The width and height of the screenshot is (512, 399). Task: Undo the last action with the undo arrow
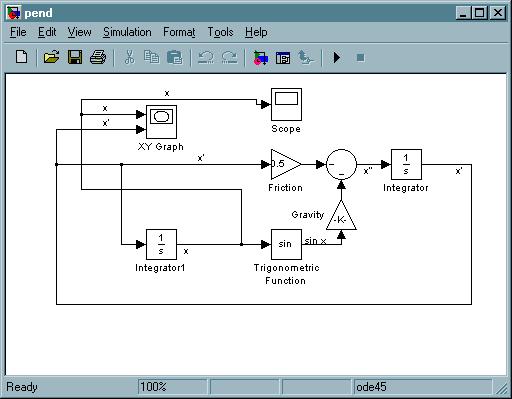point(205,57)
